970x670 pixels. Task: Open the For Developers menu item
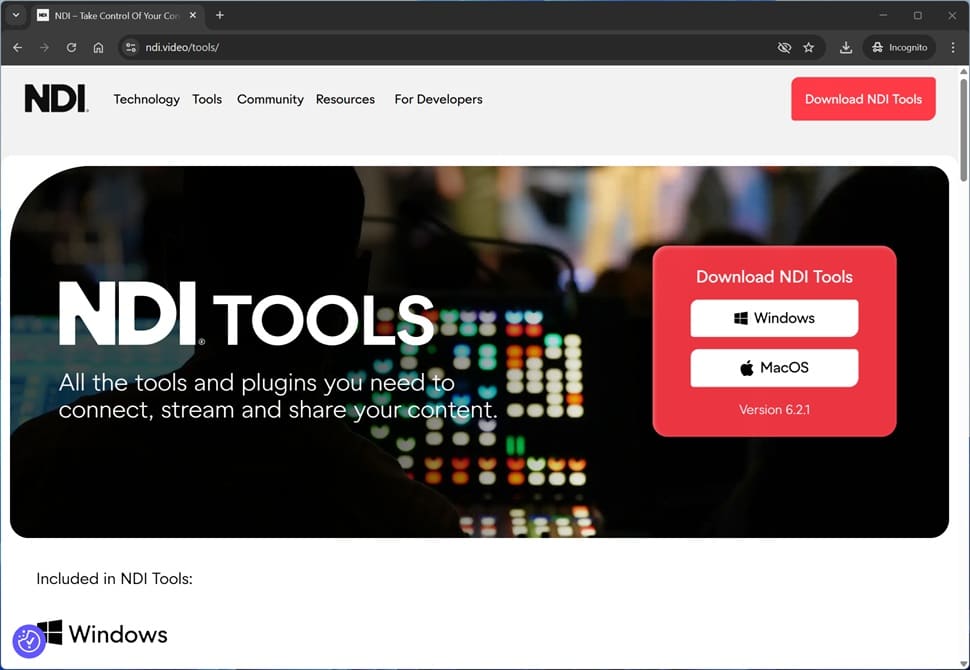coord(438,99)
